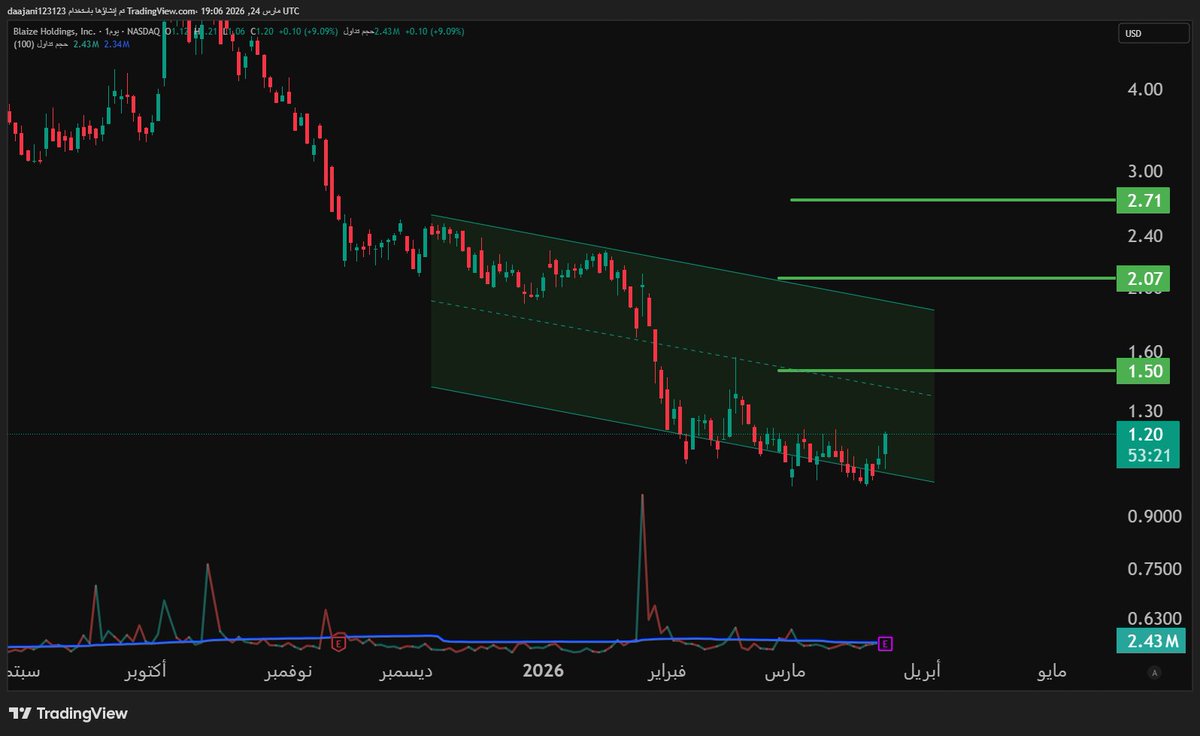Click the نوفمبر label on time axis
The width and height of the screenshot is (1200, 736).
coord(288,672)
